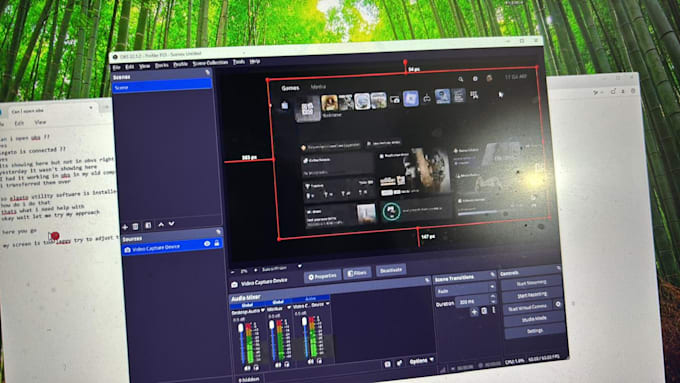Click monitor headphone icon under Mic/Aux

(x=287, y=364)
